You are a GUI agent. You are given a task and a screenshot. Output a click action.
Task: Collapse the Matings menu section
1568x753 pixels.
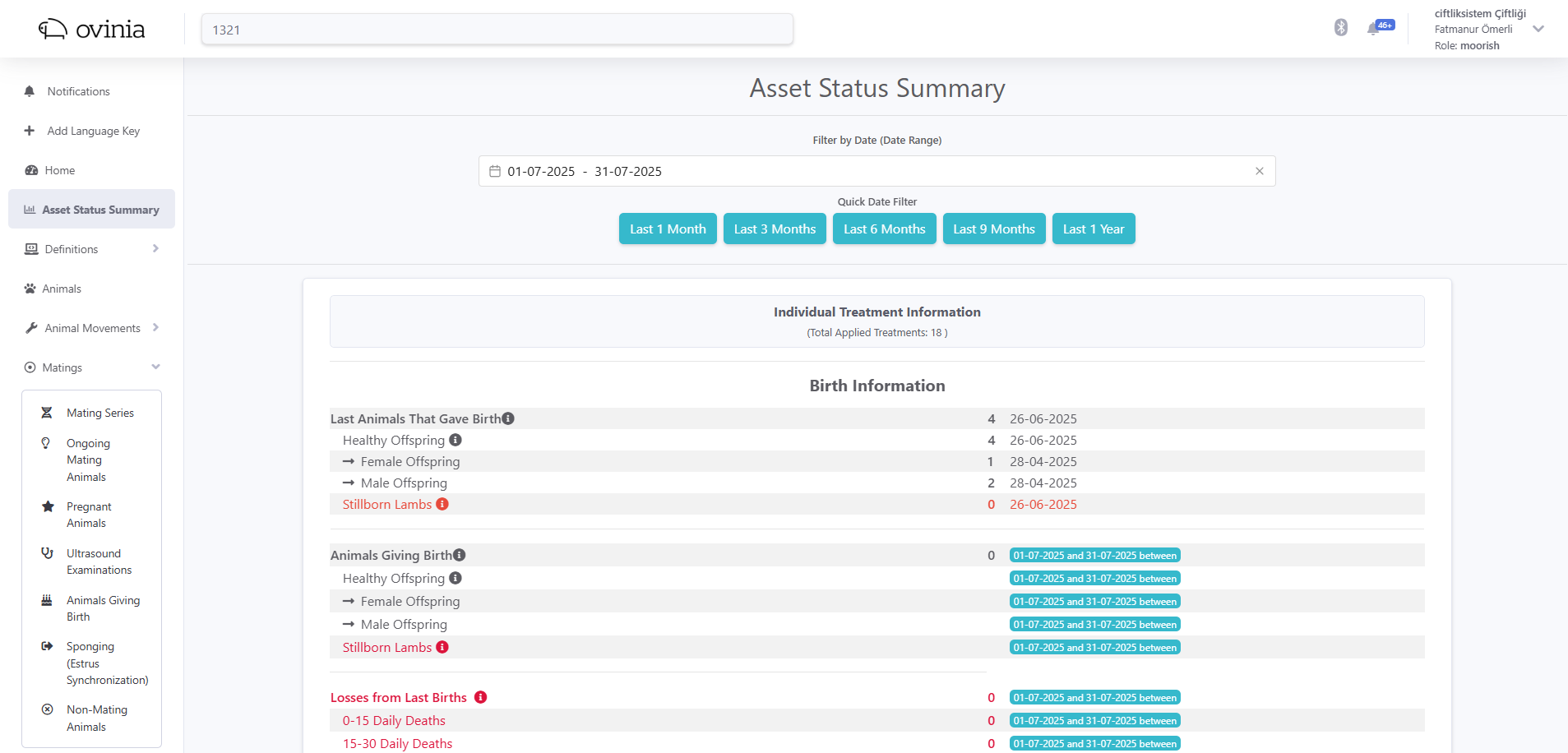pos(155,367)
